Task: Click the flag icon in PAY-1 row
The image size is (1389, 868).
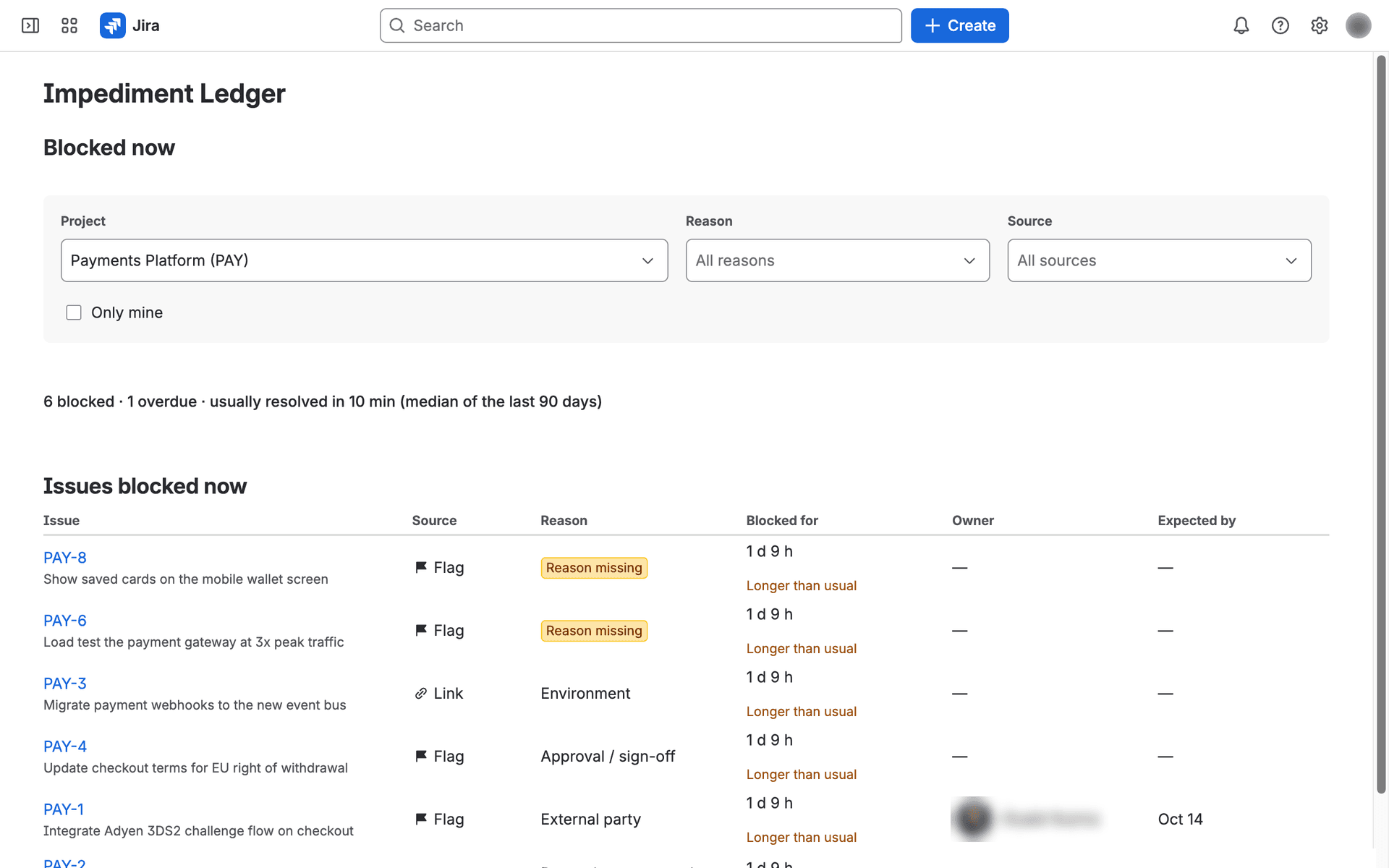Action: pos(421,820)
